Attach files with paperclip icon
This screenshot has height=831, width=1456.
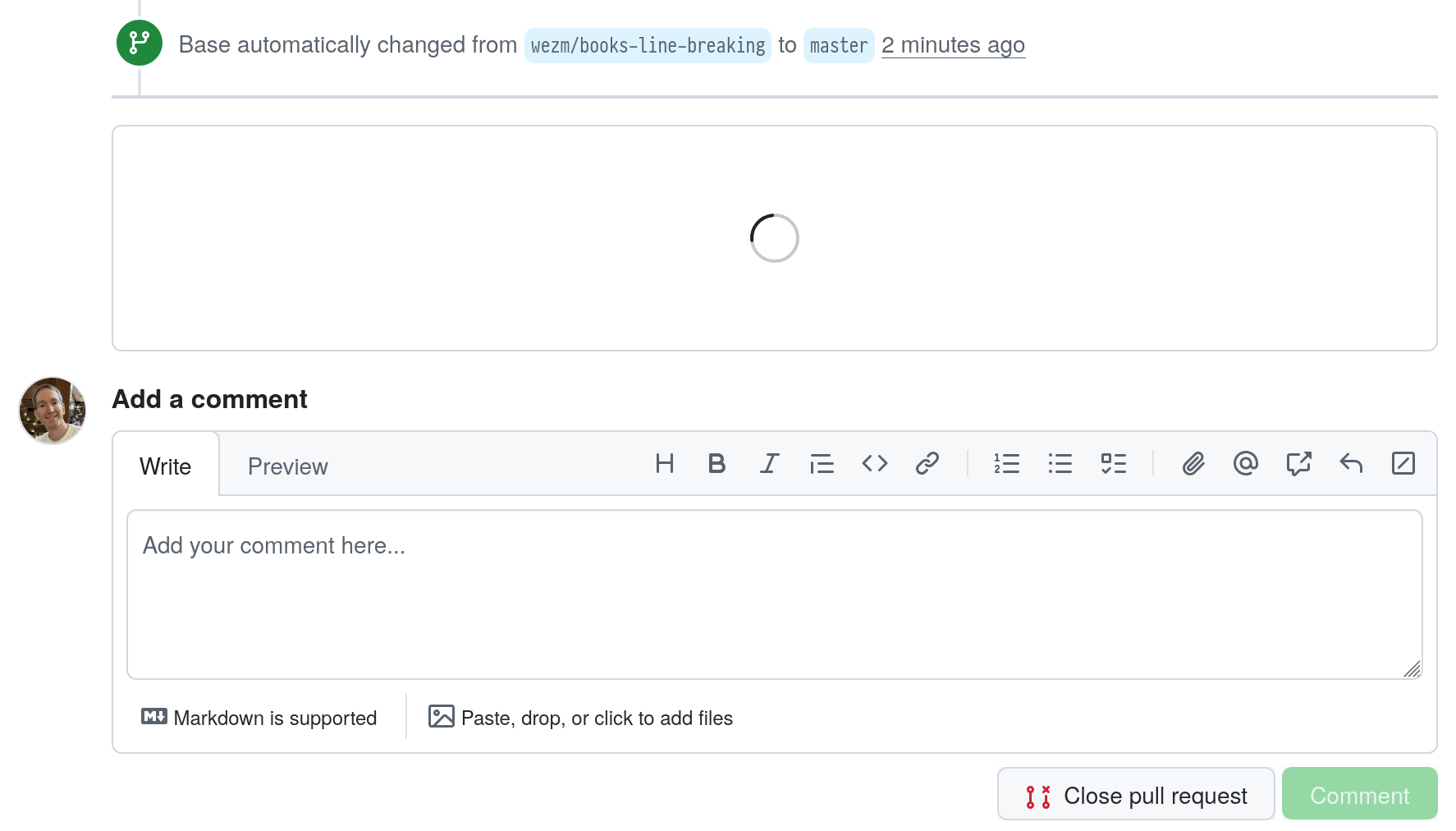(1193, 464)
